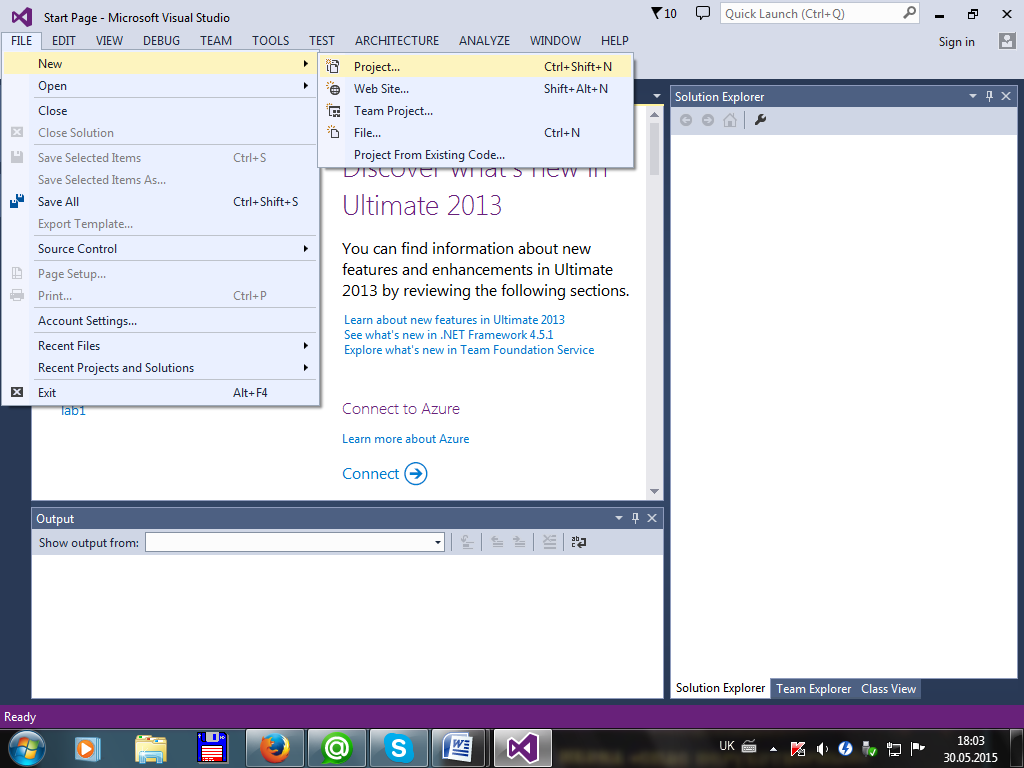This screenshot has height=768, width=1024.
Task: Open Show output from dropdown
Action: 438,543
